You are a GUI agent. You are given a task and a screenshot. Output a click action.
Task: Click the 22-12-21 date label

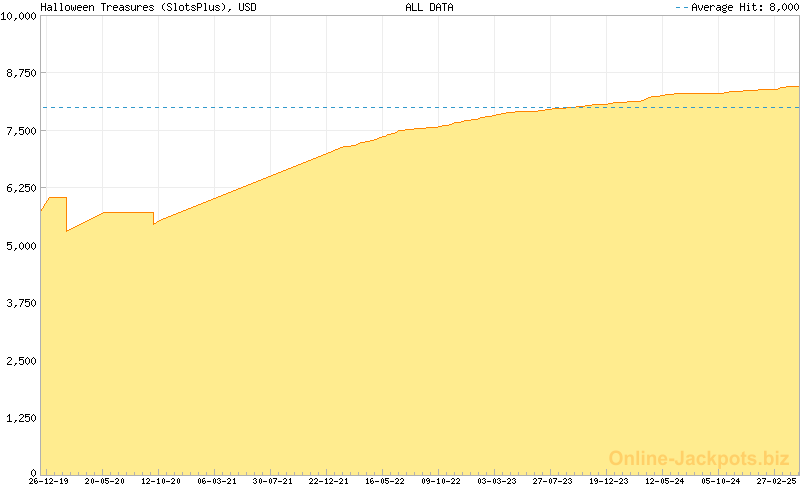pyautogui.click(x=328, y=481)
